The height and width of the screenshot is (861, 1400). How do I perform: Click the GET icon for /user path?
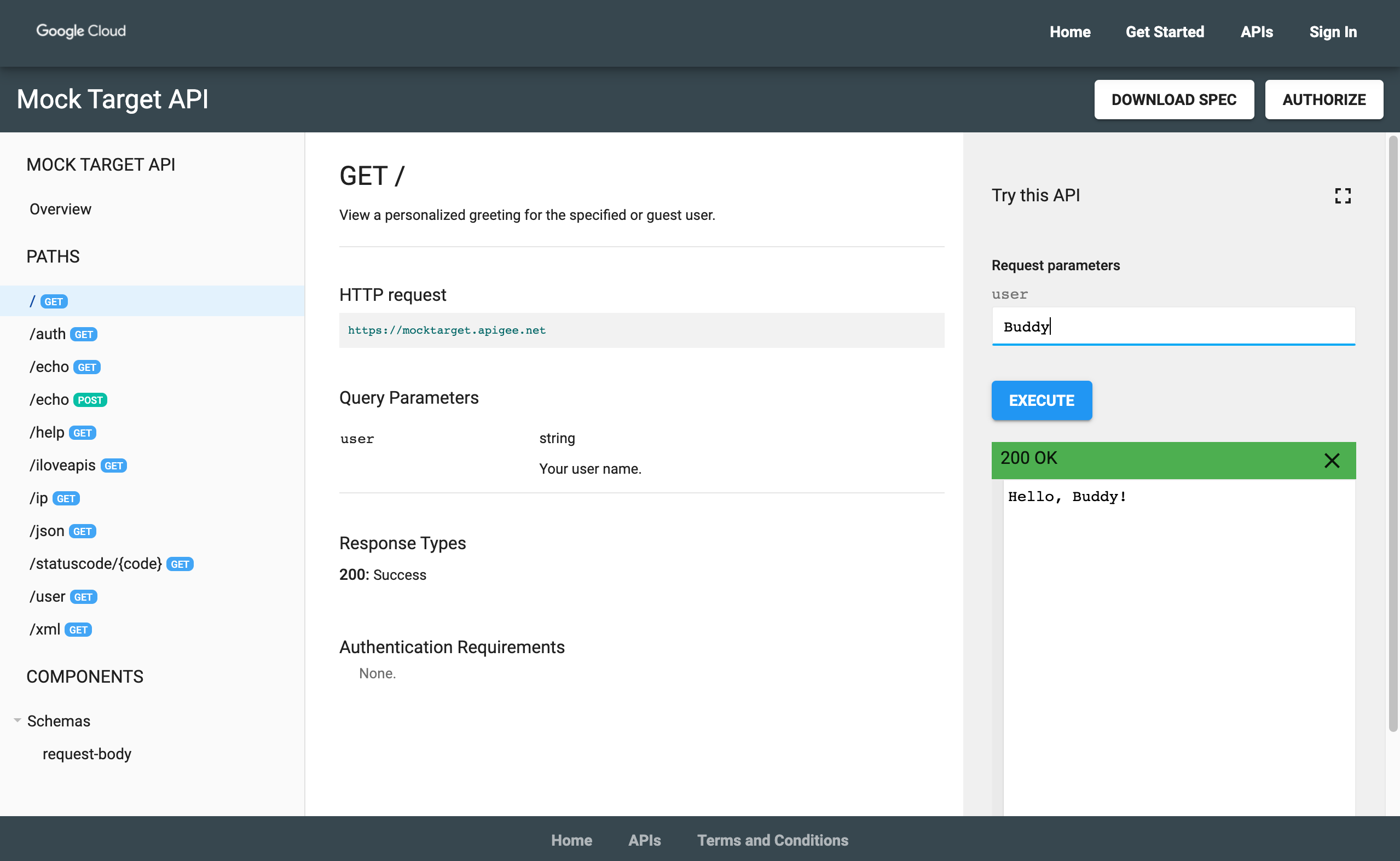point(83,597)
